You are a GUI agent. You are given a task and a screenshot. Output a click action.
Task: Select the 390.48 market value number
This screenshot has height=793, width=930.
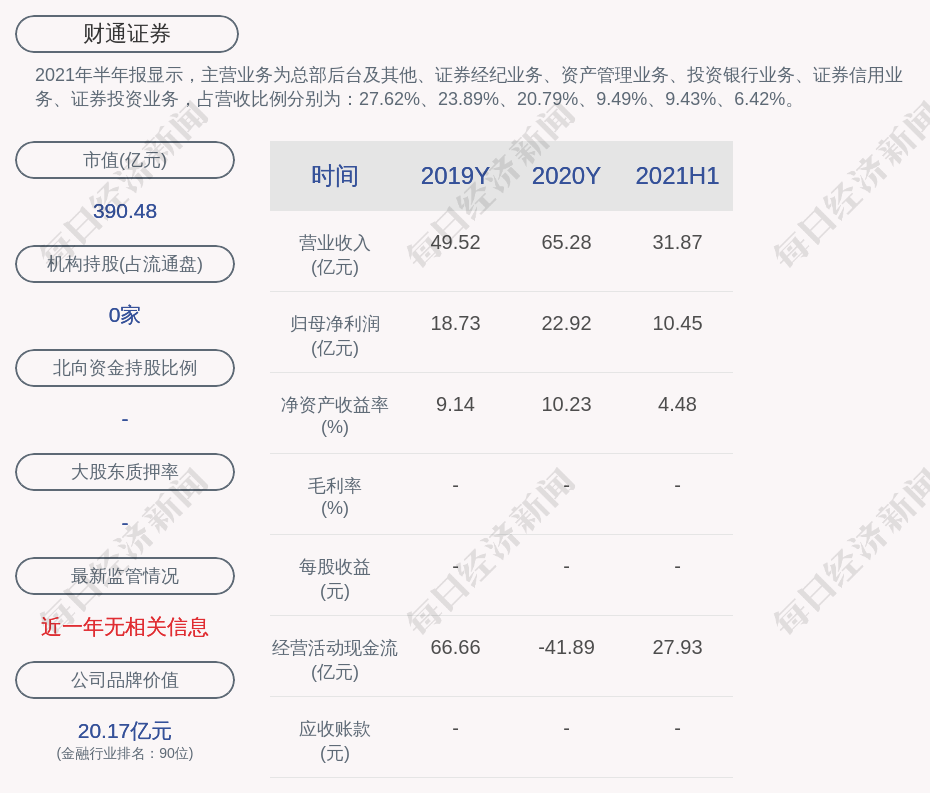[125, 211]
